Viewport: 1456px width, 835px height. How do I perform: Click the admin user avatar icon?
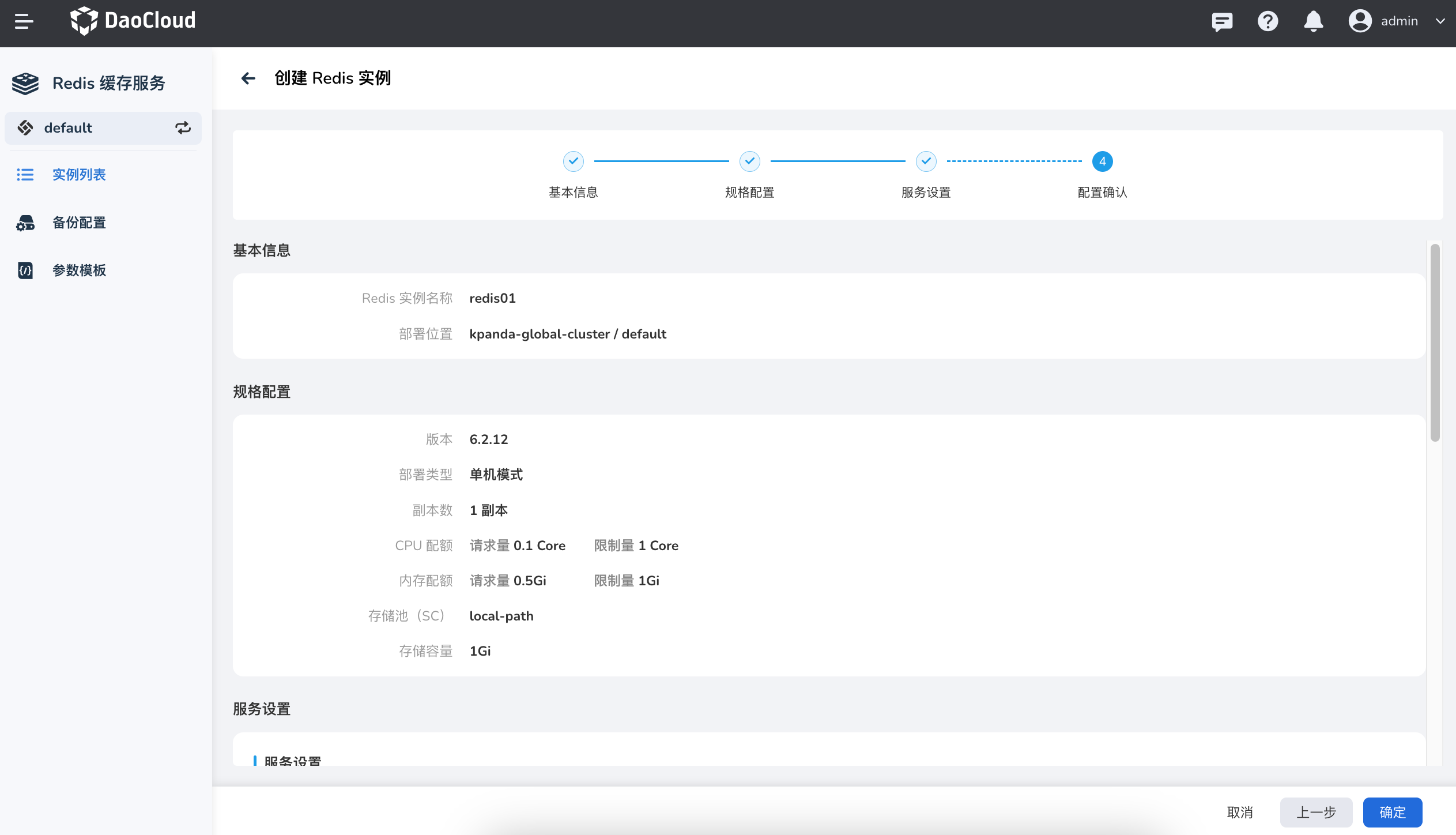tap(1360, 21)
